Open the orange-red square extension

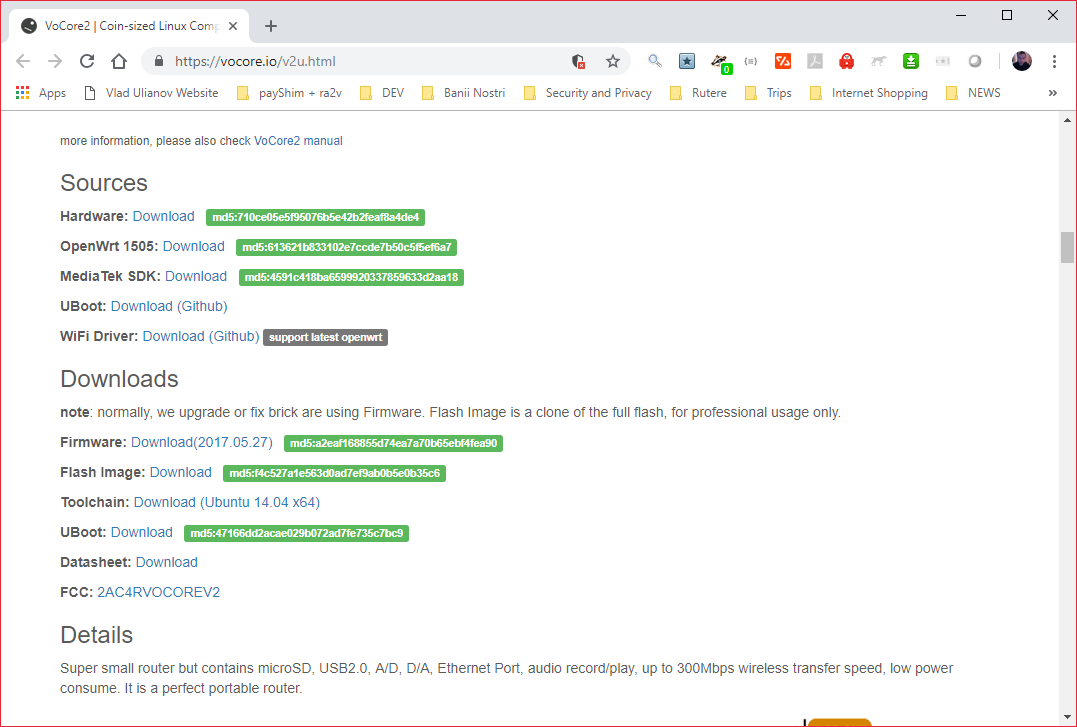coord(782,61)
